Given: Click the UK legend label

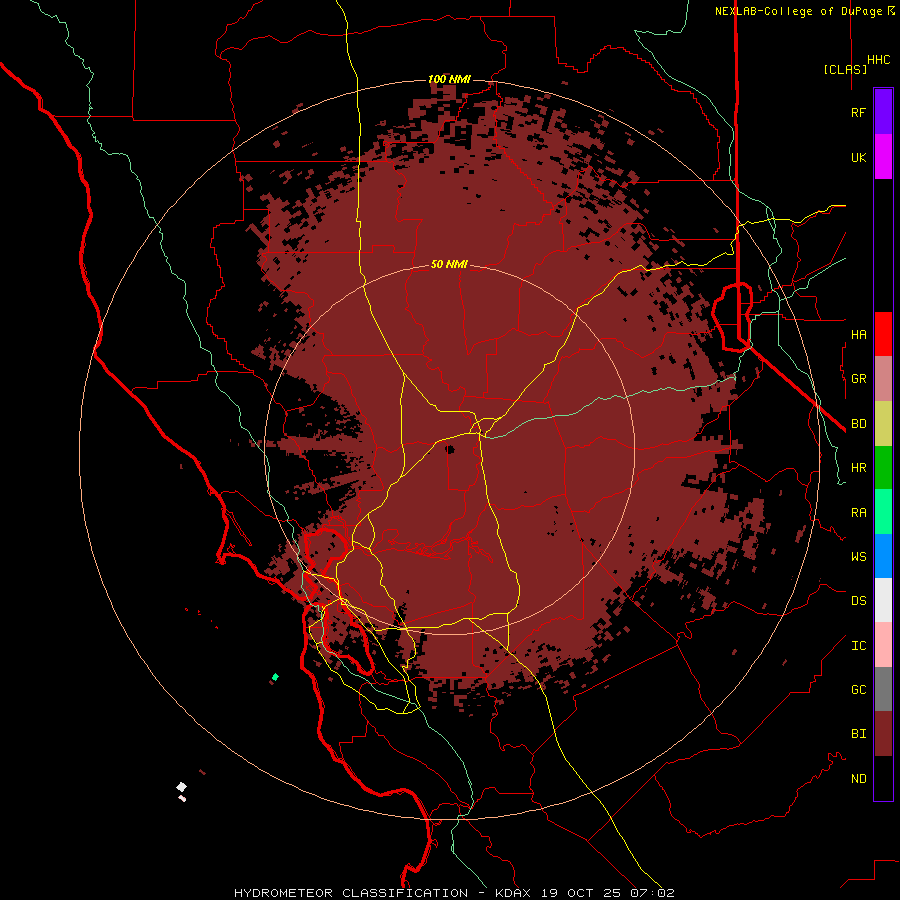Looking at the screenshot, I should point(858,157).
